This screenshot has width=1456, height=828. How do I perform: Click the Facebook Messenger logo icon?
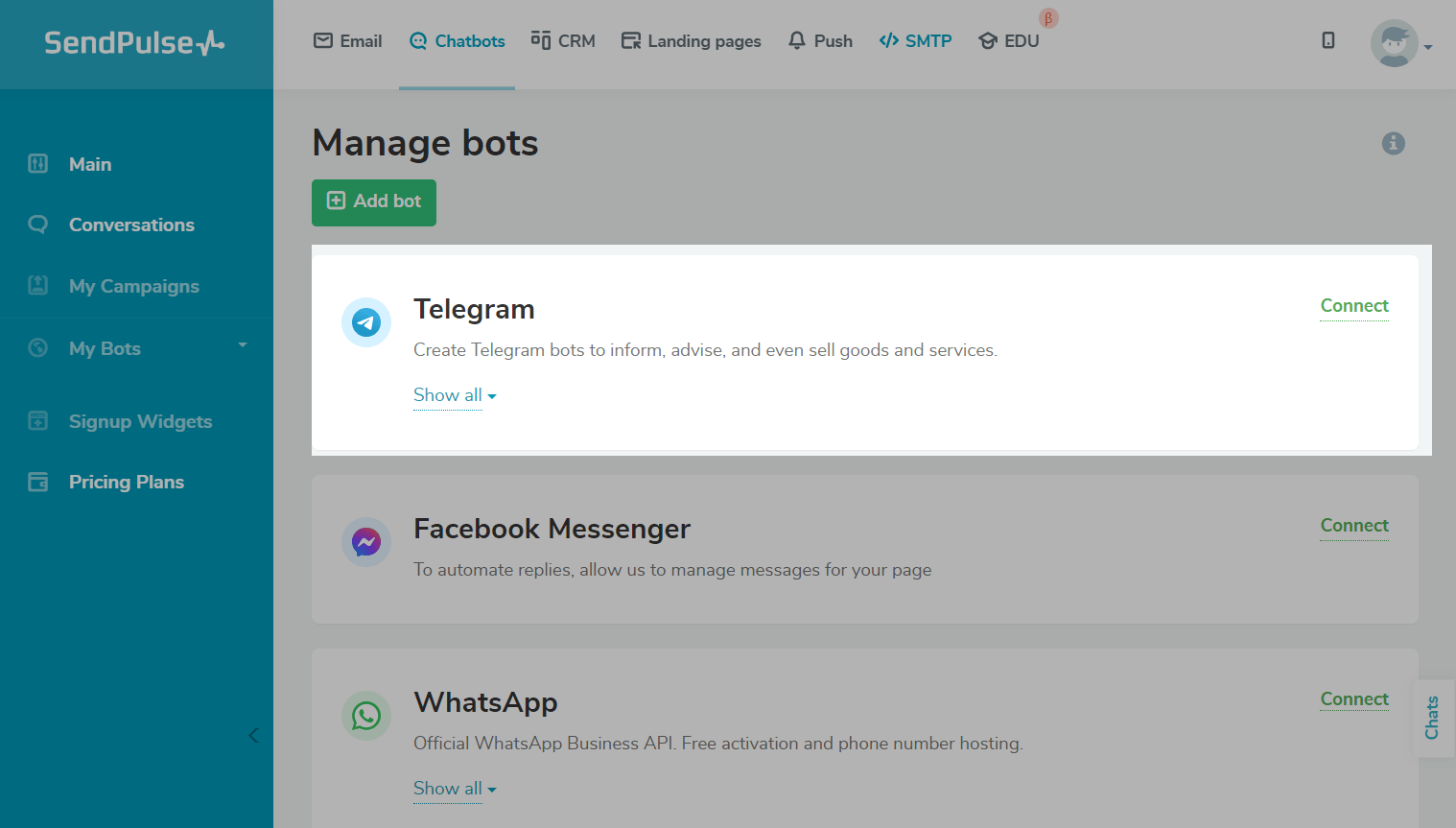click(366, 542)
